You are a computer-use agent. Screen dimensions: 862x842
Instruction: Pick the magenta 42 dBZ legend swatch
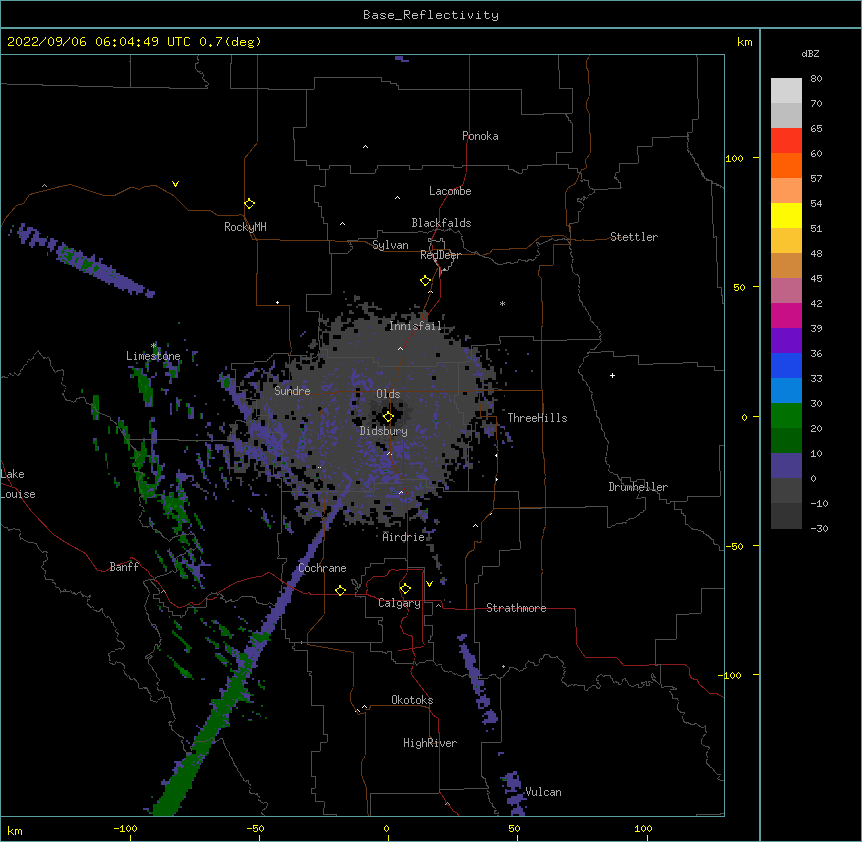click(786, 315)
